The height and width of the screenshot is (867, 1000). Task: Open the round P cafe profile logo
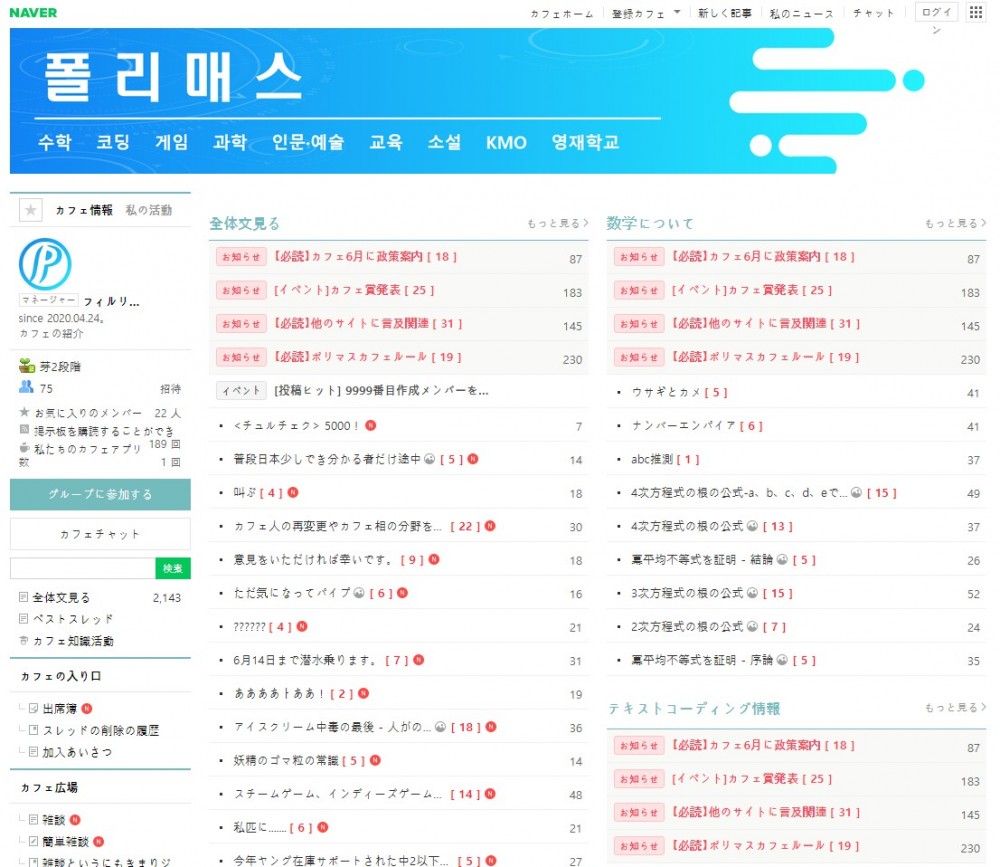(x=45, y=264)
